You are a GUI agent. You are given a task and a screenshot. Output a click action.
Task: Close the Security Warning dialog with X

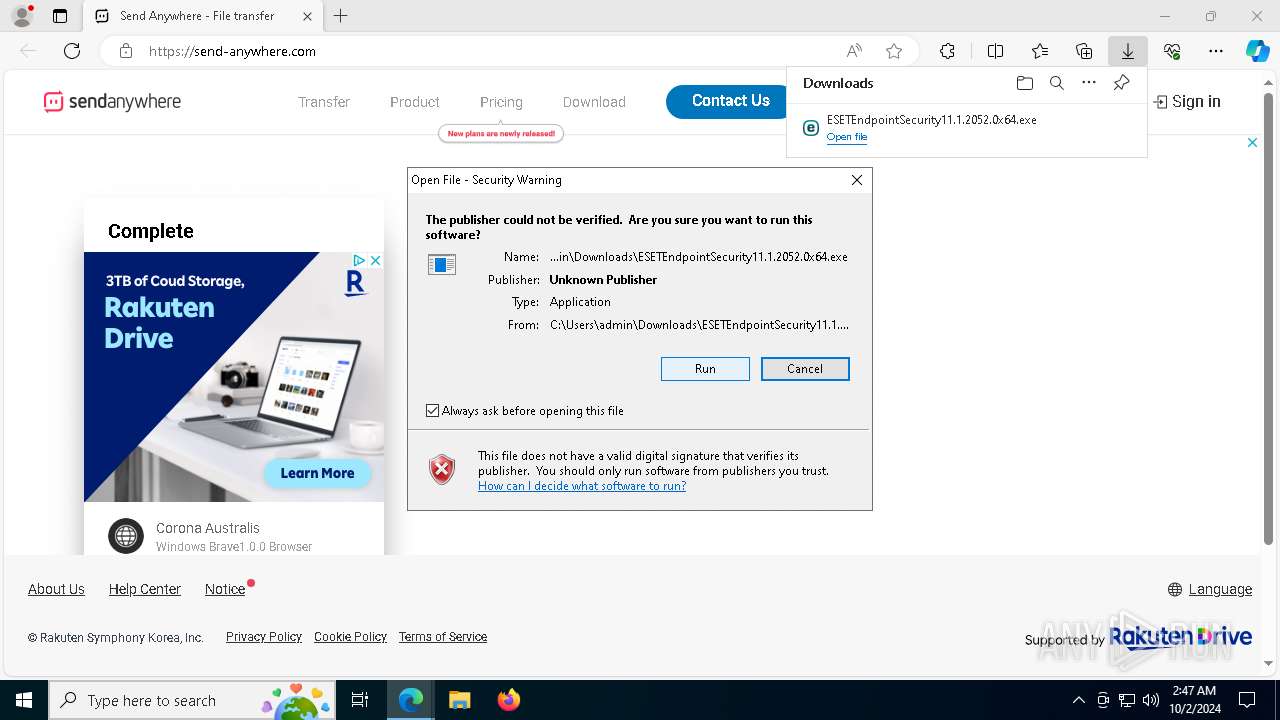[x=857, y=180]
